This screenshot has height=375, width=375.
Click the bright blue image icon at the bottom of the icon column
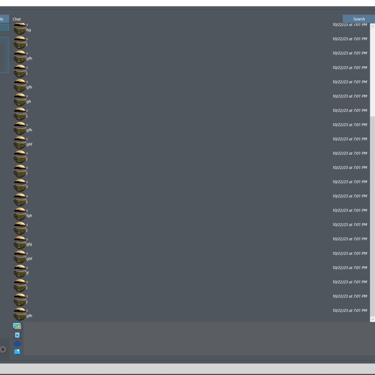pyautogui.click(x=17, y=352)
